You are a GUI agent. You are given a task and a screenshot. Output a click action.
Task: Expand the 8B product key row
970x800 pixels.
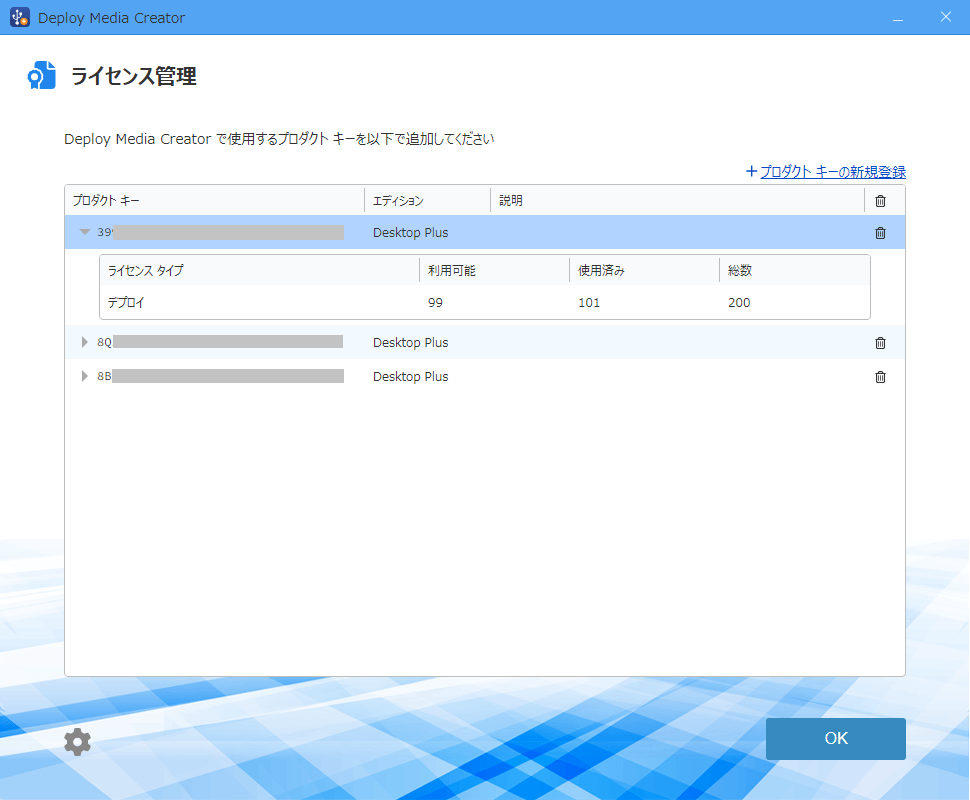click(x=85, y=377)
